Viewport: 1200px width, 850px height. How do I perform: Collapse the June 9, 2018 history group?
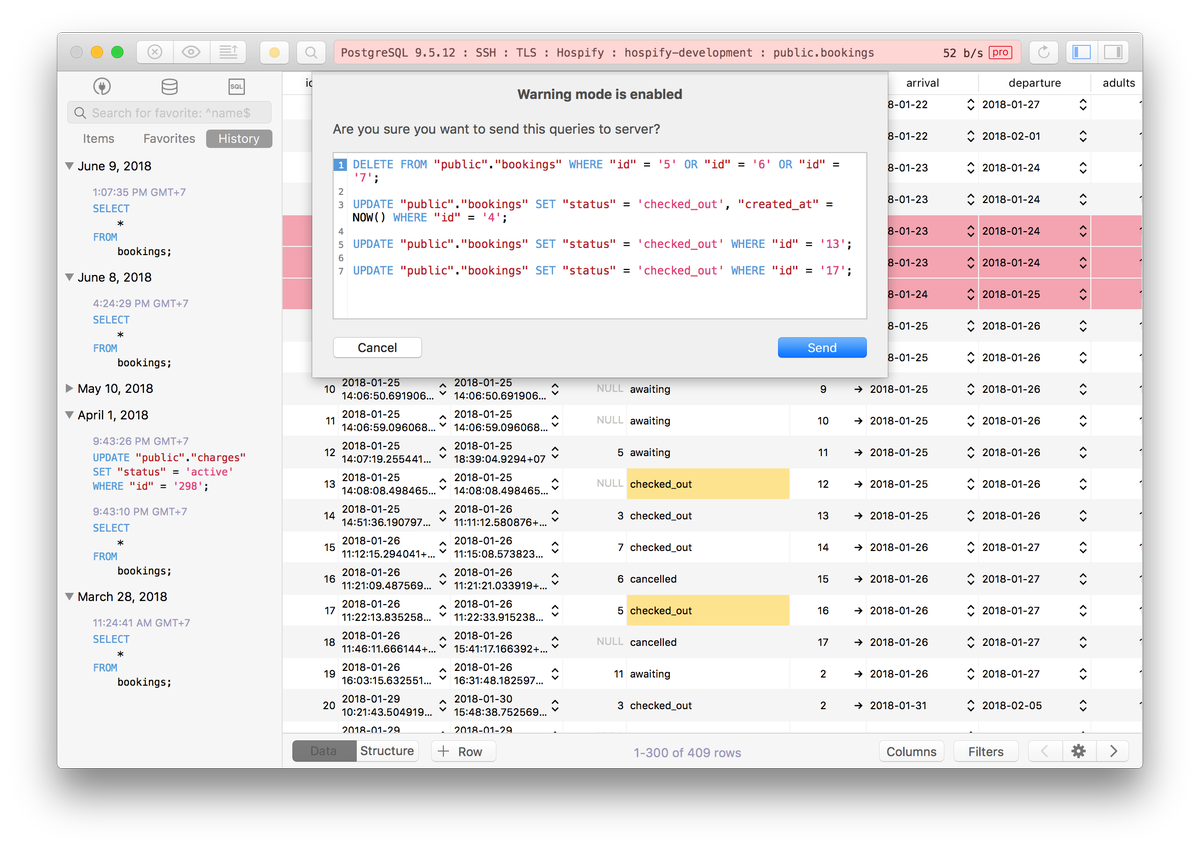(69, 166)
